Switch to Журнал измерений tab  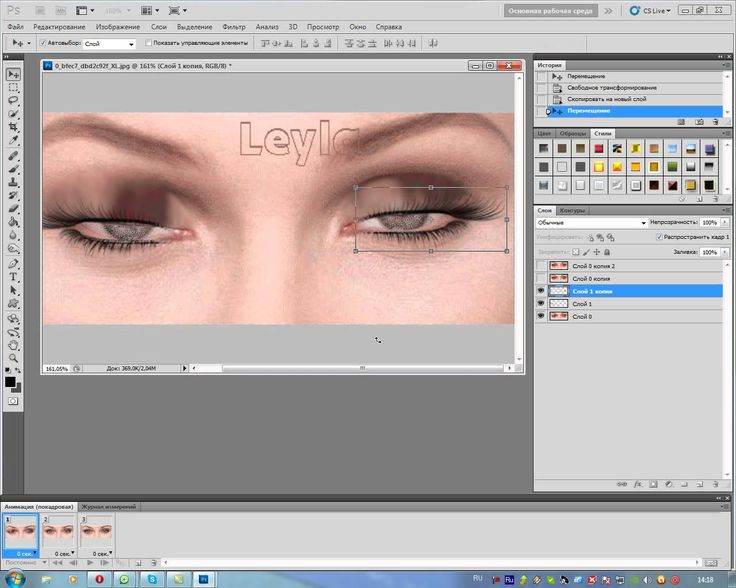pyautogui.click(x=108, y=507)
